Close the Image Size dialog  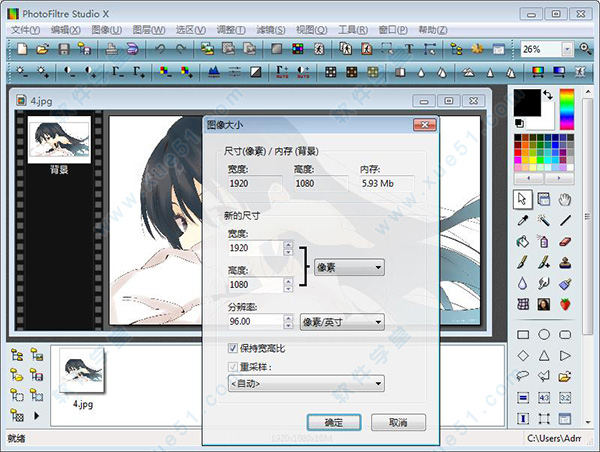tap(425, 125)
